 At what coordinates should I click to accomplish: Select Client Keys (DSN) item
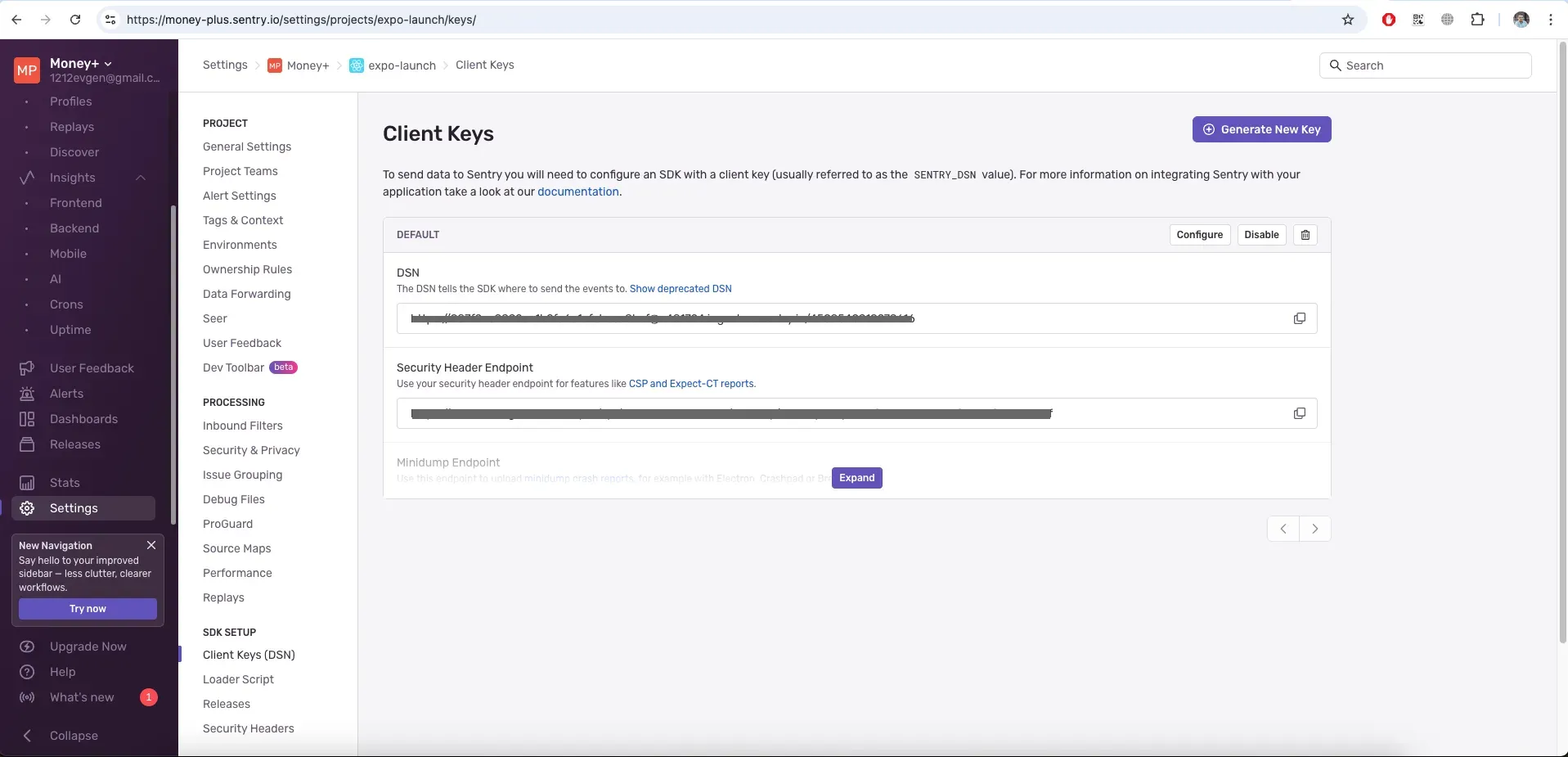point(249,655)
